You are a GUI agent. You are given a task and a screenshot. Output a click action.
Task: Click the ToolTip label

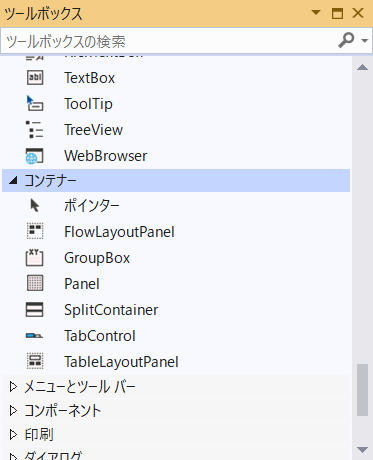pos(88,104)
